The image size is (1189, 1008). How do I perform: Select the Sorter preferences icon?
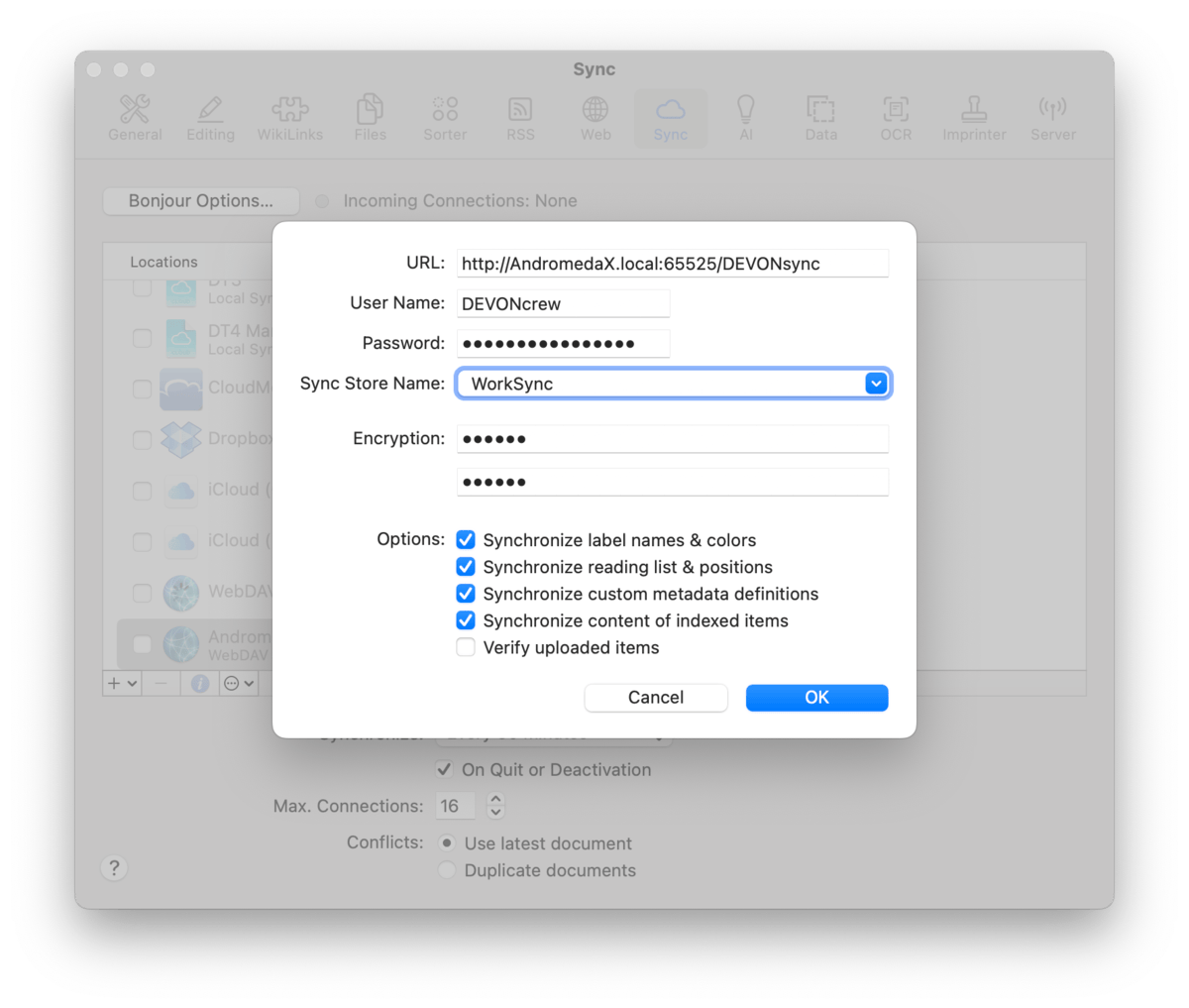(x=445, y=119)
